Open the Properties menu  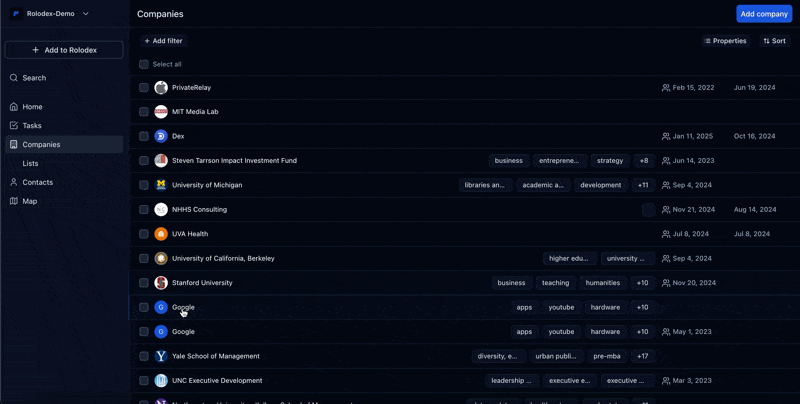click(x=725, y=41)
